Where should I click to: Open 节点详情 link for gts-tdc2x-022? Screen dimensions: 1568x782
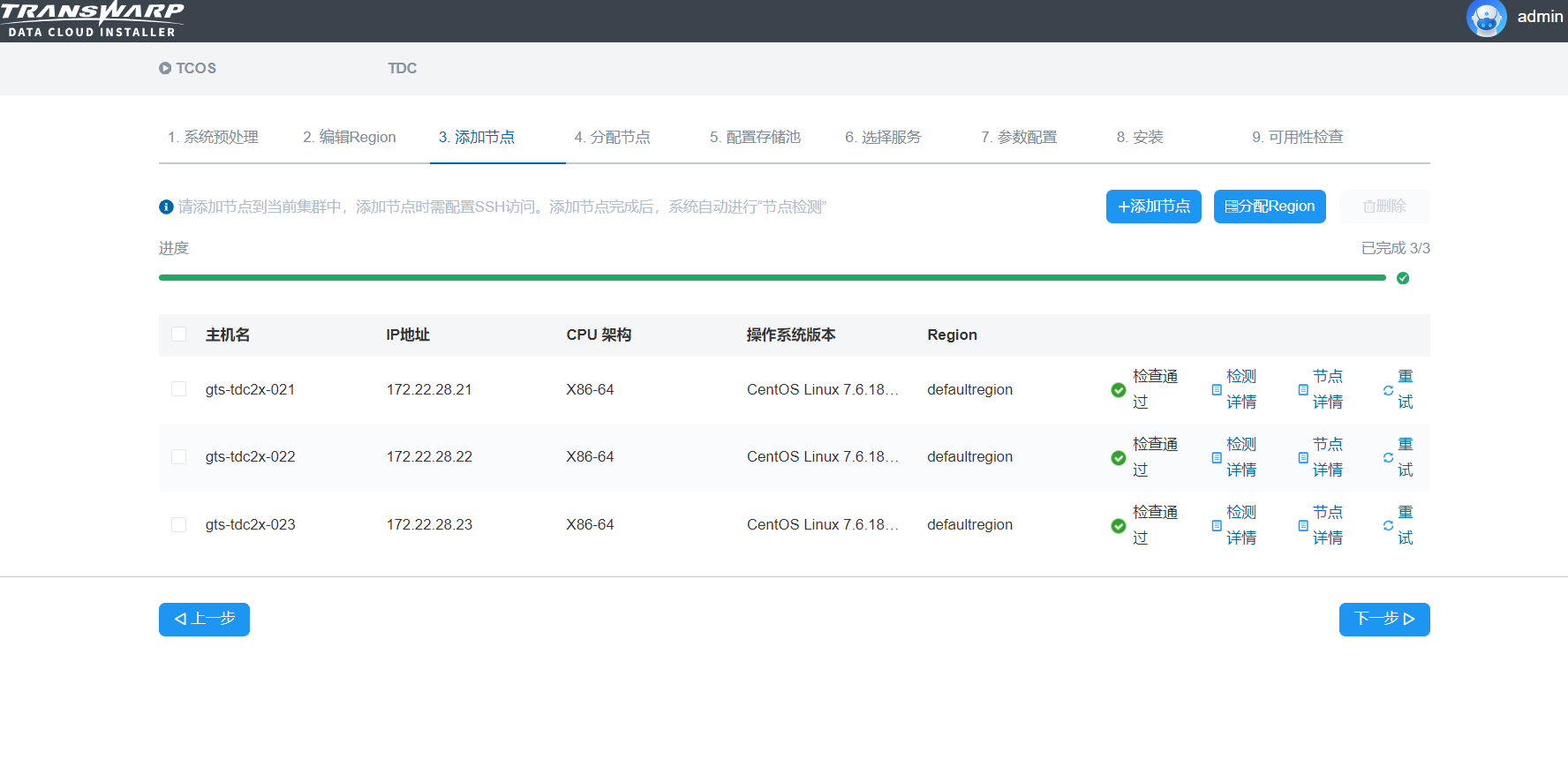point(1328,457)
